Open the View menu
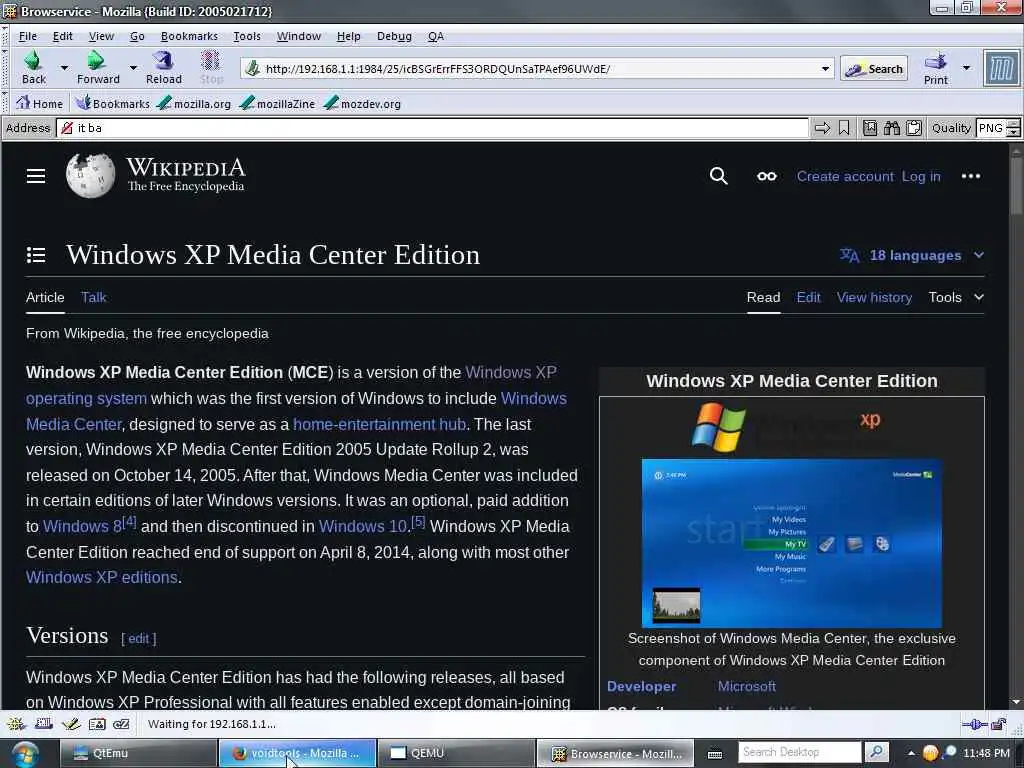Screen dimensions: 1024x768 point(101,36)
